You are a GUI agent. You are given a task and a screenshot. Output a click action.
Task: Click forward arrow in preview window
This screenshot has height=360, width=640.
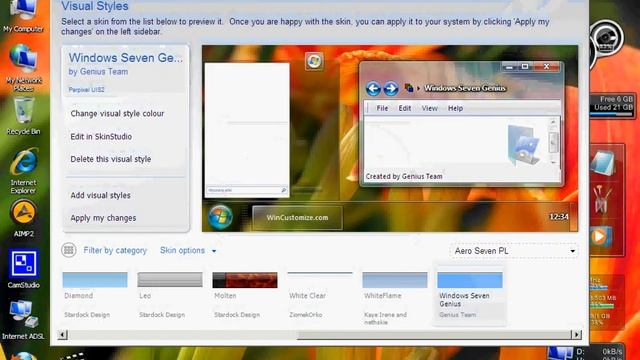pyautogui.click(x=391, y=89)
